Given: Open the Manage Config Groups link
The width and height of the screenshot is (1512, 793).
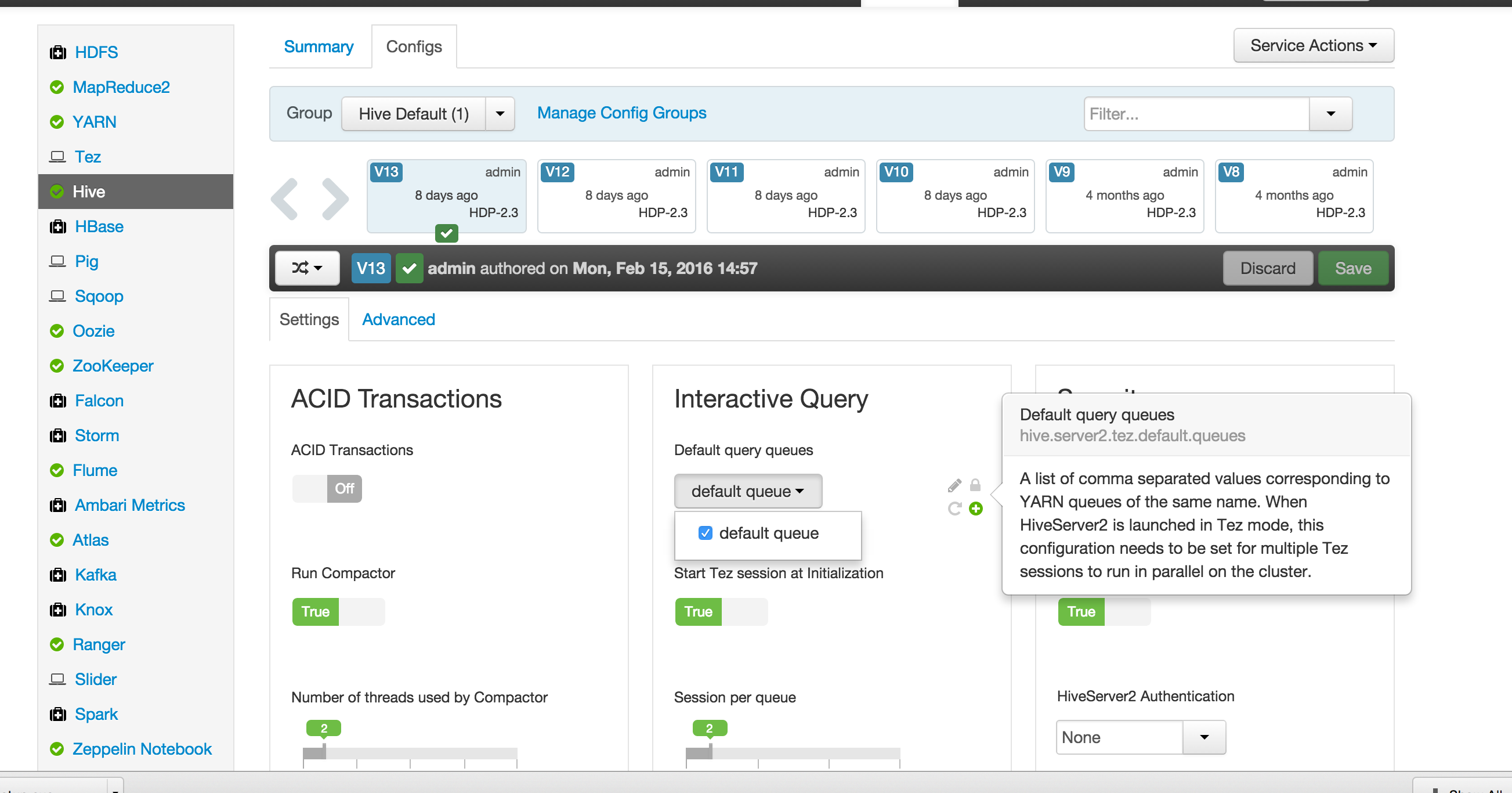Looking at the screenshot, I should coord(621,113).
